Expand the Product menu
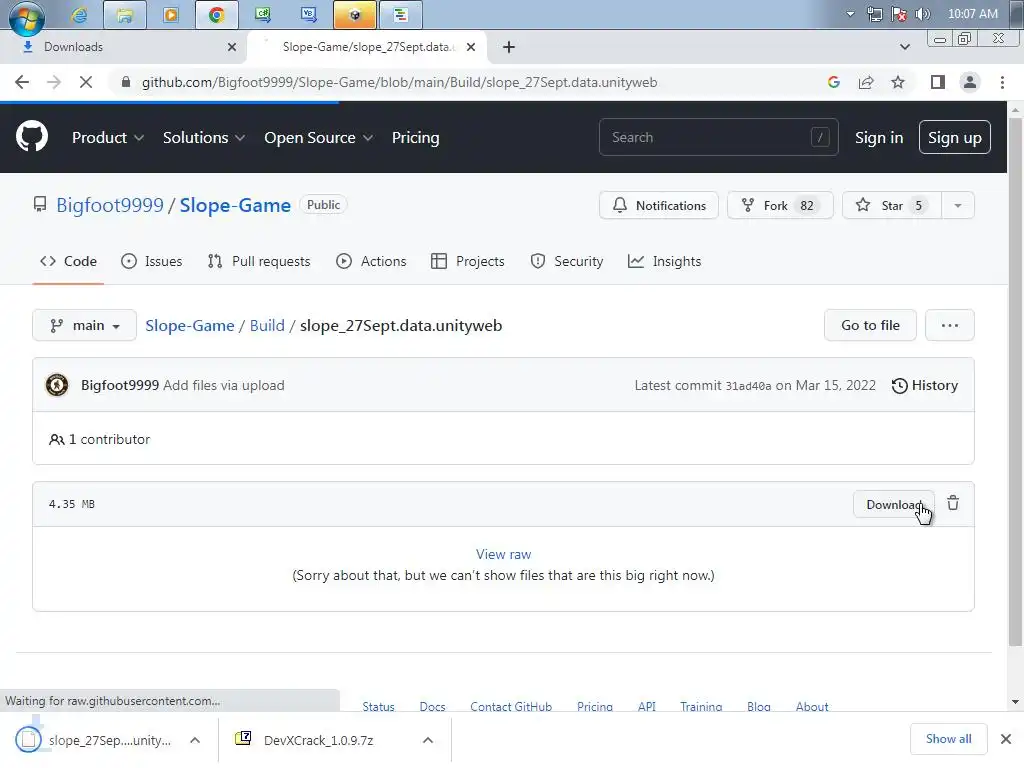1024x768 pixels. click(x=108, y=137)
